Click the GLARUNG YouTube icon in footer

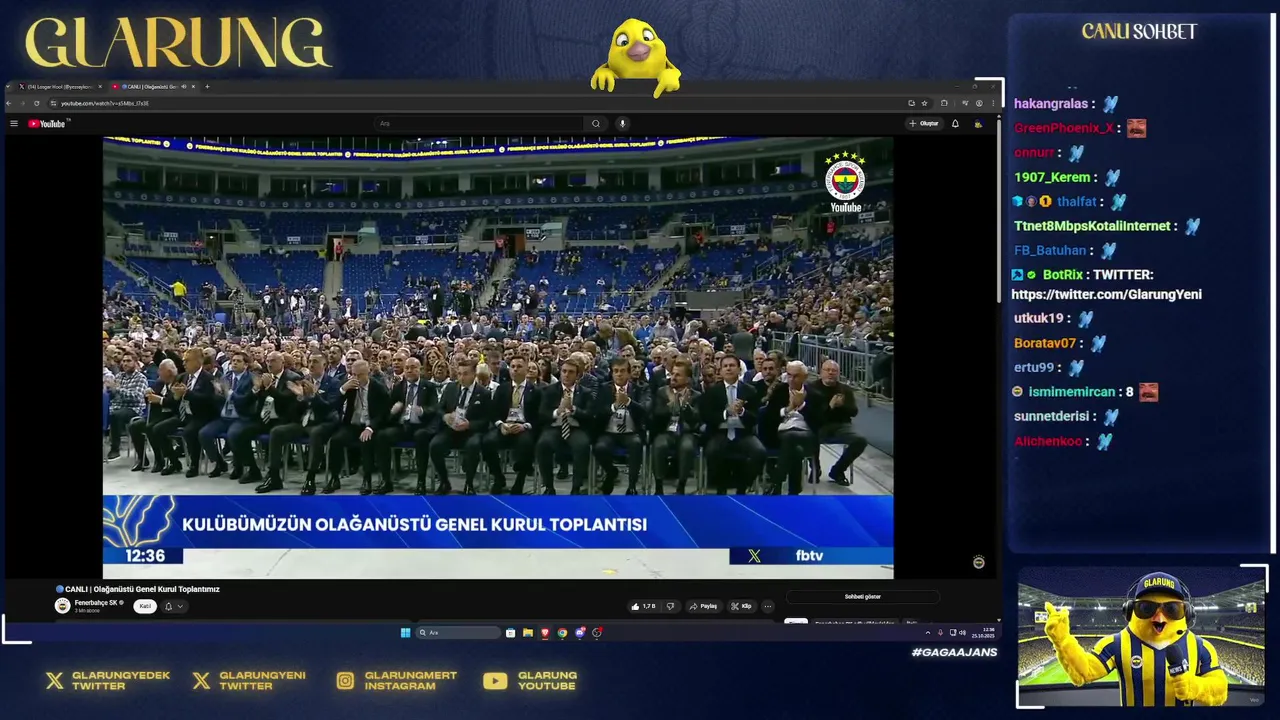pyautogui.click(x=495, y=681)
